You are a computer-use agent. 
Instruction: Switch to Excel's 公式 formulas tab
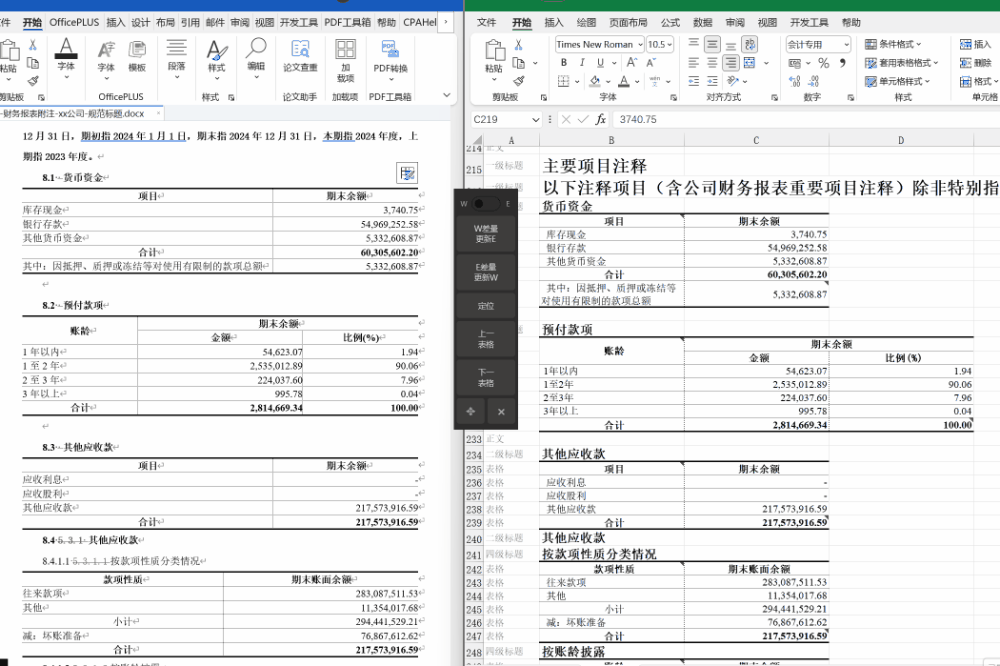[x=670, y=22]
